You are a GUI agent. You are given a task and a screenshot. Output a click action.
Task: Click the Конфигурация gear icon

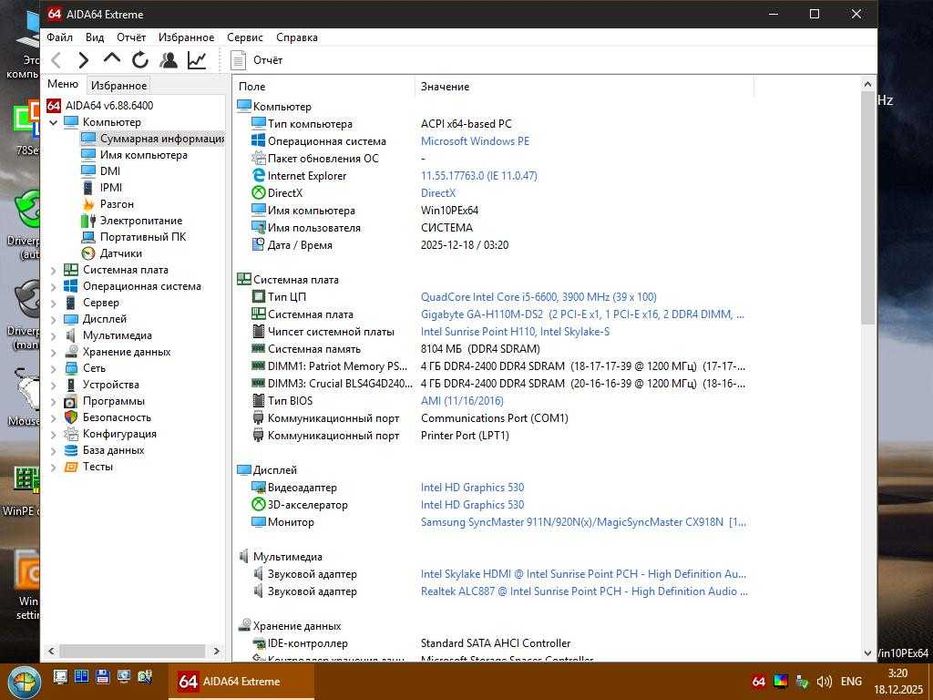[71, 434]
